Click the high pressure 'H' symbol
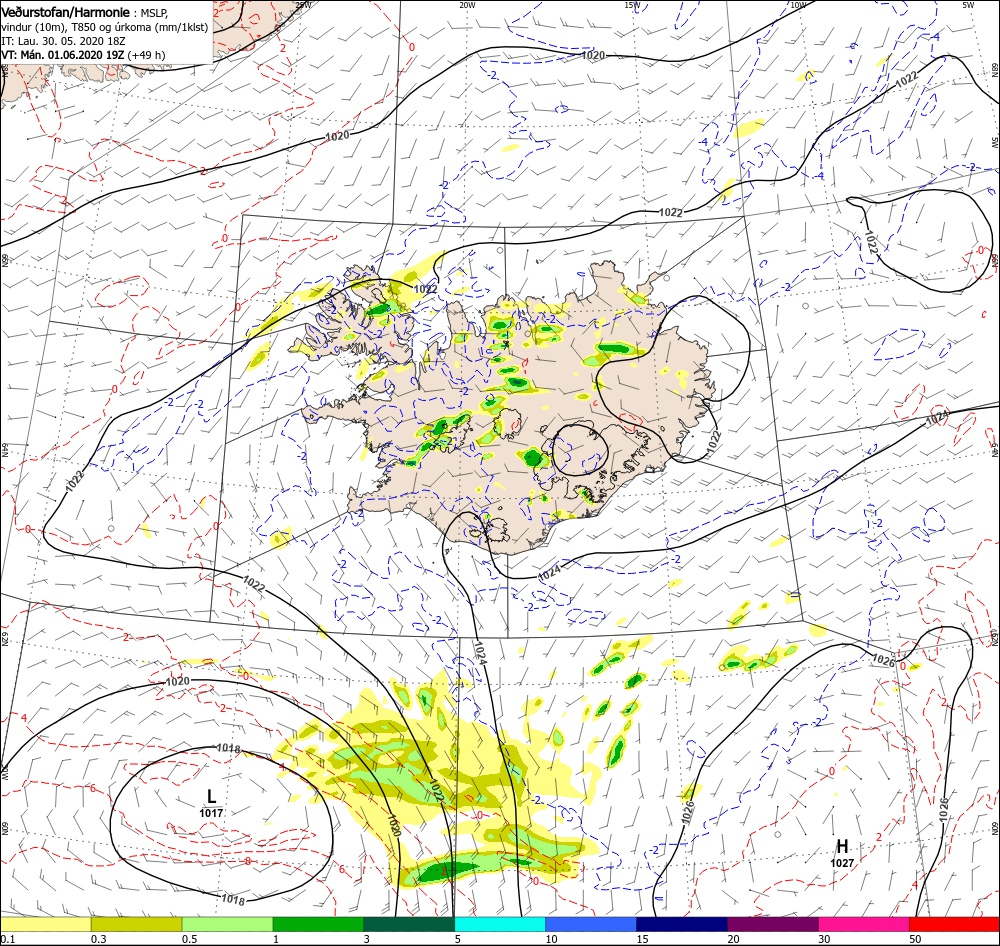 pyautogui.click(x=842, y=846)
